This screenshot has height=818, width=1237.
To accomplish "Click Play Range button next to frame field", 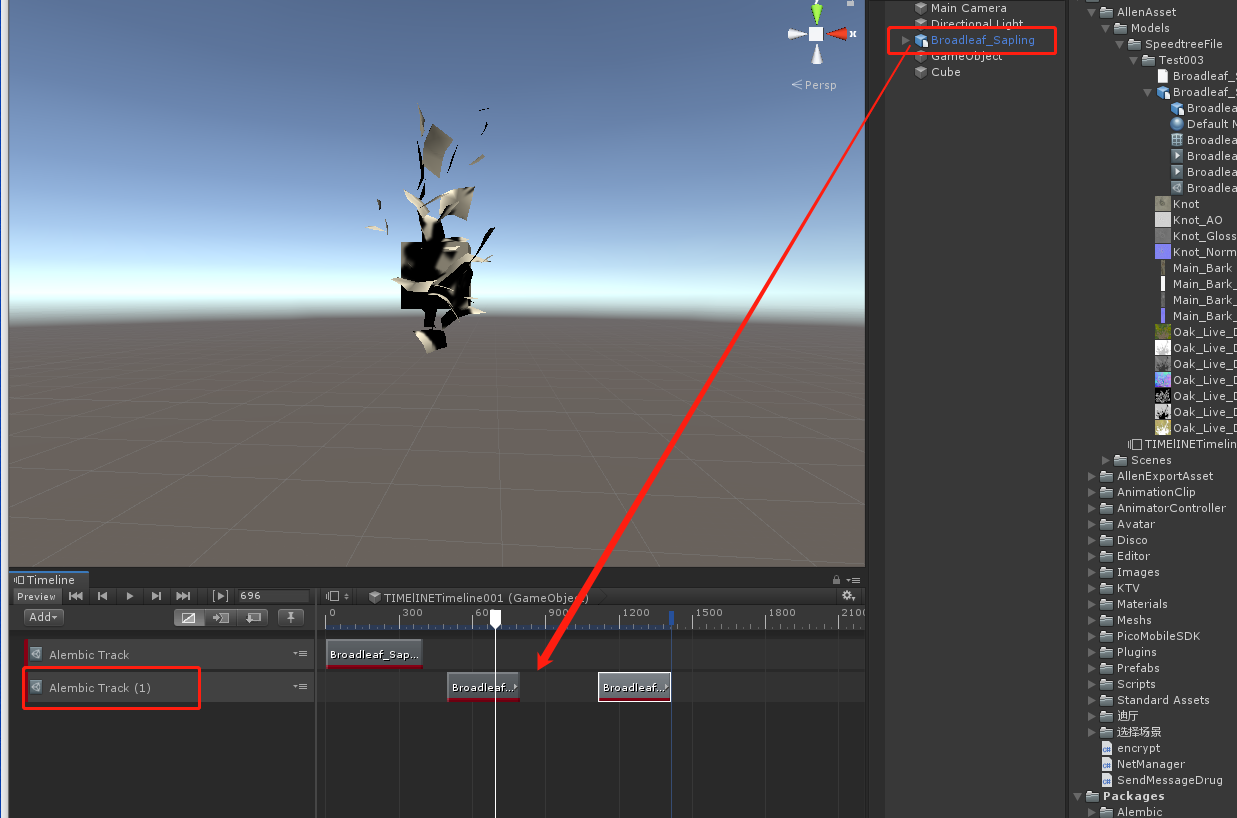I will (220, 595).
